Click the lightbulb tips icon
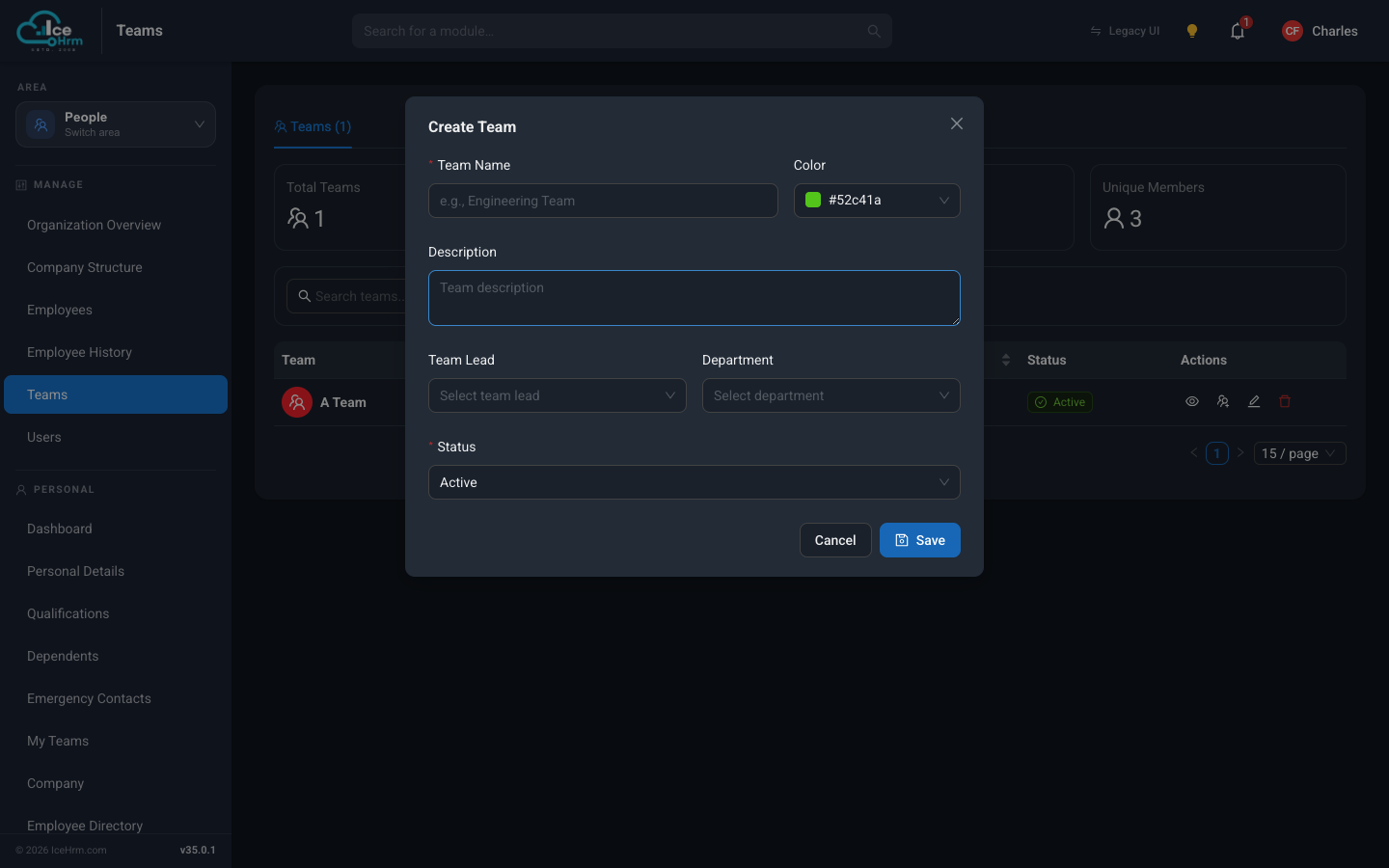This screenshot has width=1389, height=868. (x=1192, y=31)
